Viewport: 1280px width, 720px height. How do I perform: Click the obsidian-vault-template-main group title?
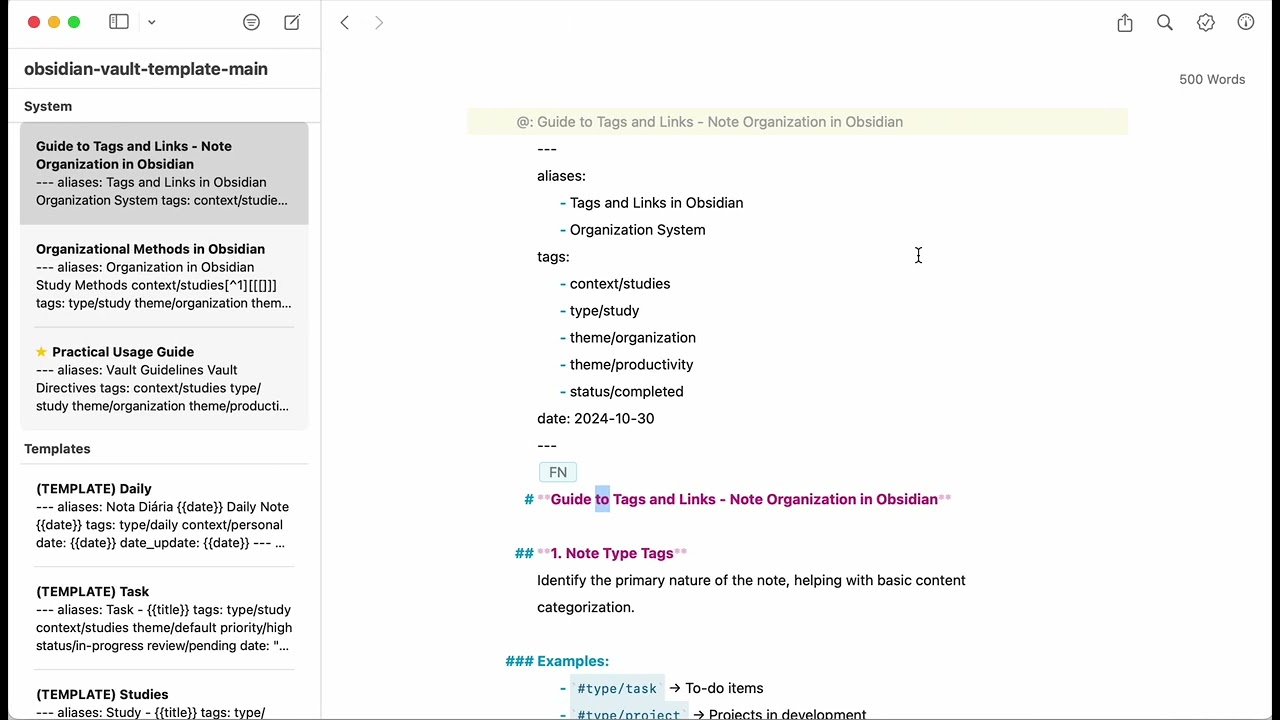coord(146,69)
